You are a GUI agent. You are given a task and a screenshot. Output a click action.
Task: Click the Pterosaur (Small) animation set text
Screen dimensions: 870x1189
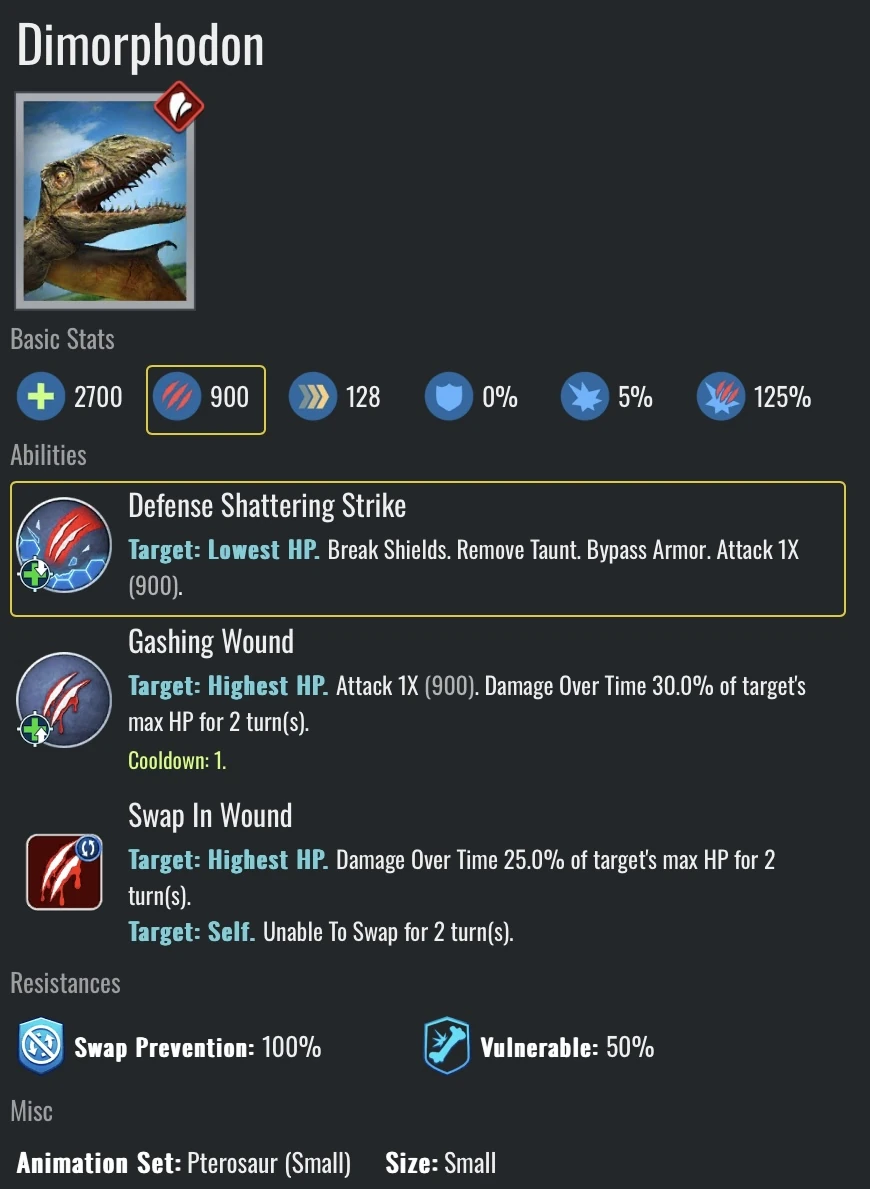(268, 1163)
